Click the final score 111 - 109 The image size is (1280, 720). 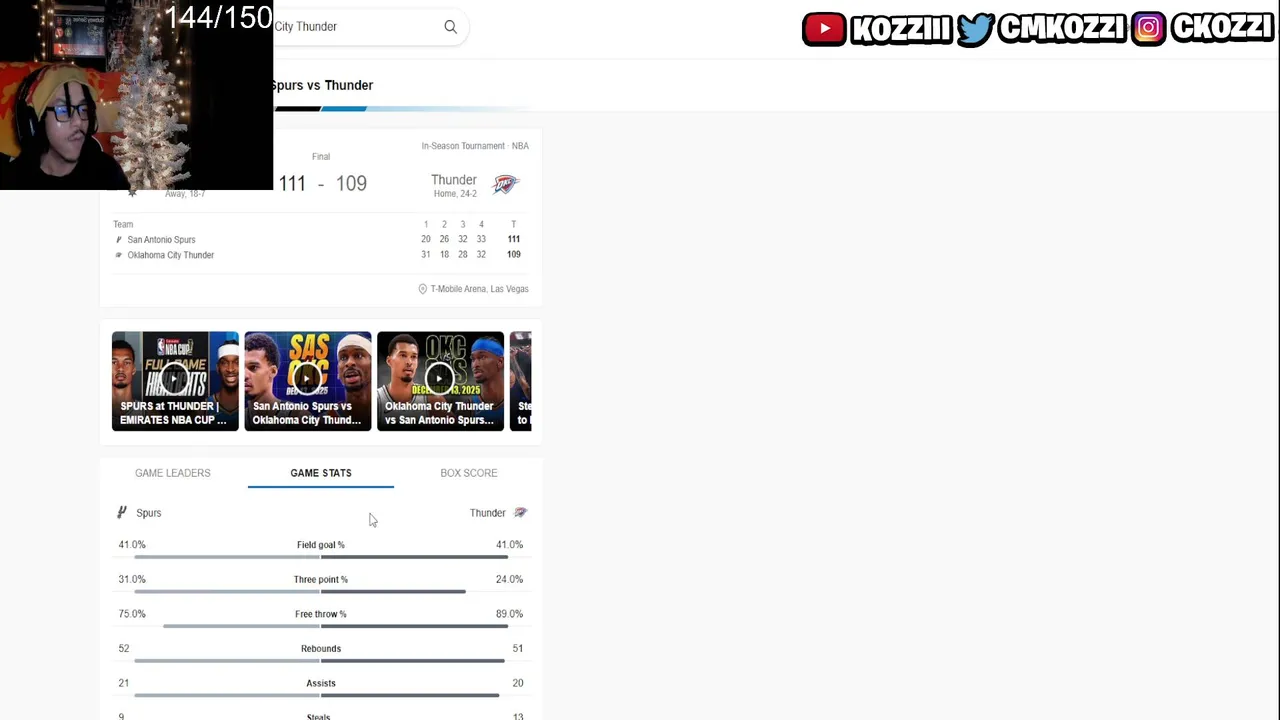[x=322, y=183]
